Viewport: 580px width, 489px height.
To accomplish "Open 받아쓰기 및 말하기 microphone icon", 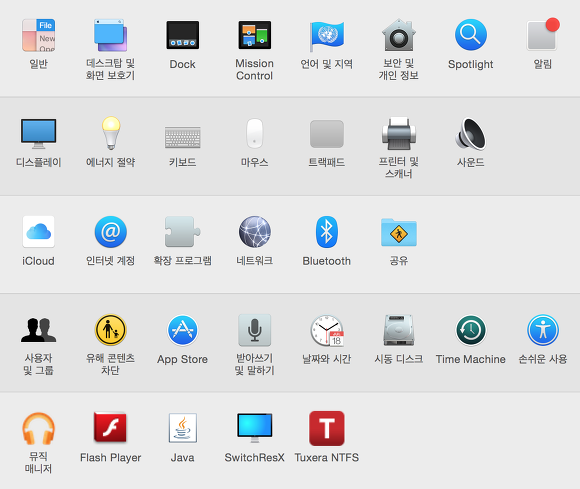I will point(254,330).
